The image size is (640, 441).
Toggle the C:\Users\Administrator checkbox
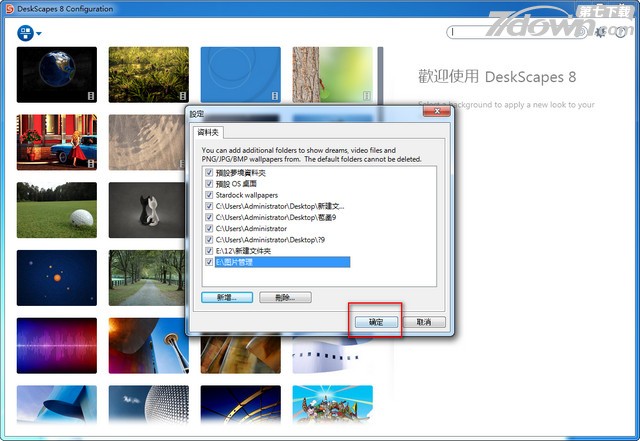pos(209,228)
